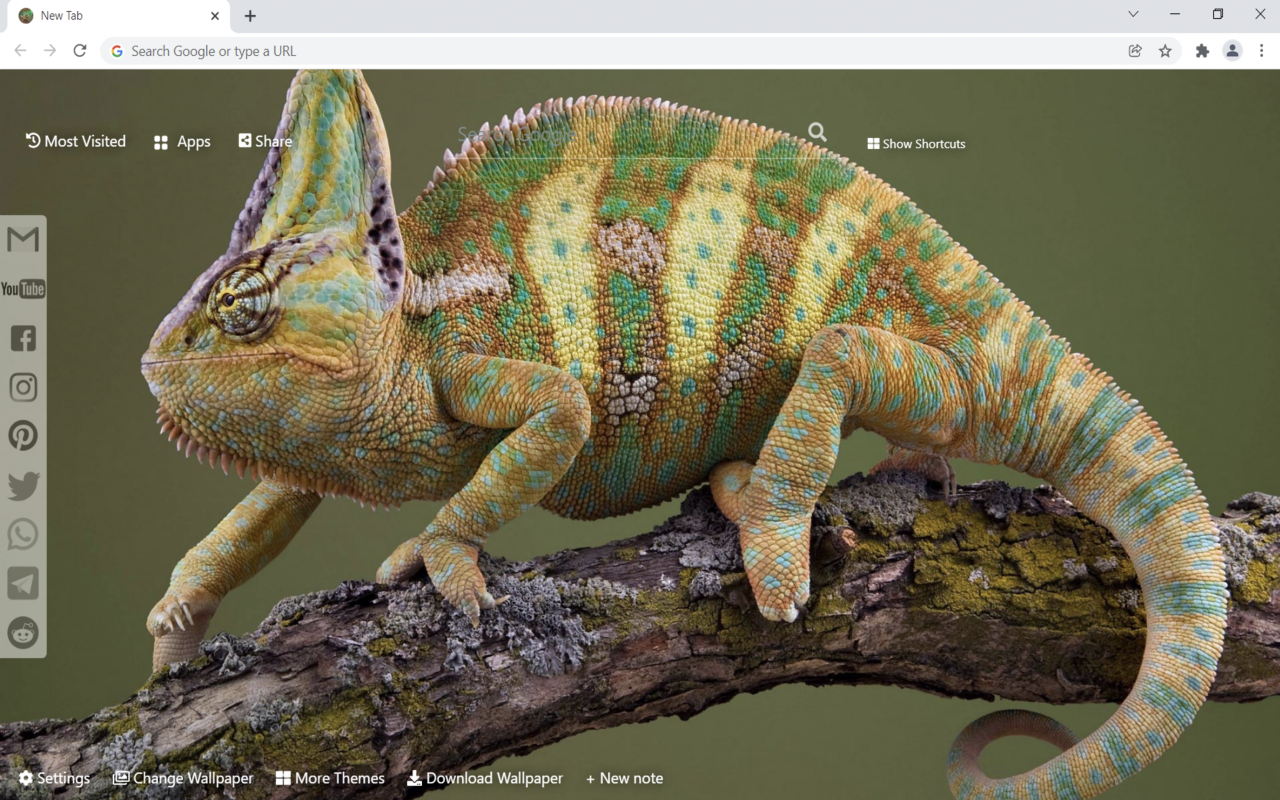
Task: Open the Extensions puzzle menu
Action: coord(1202,51)
